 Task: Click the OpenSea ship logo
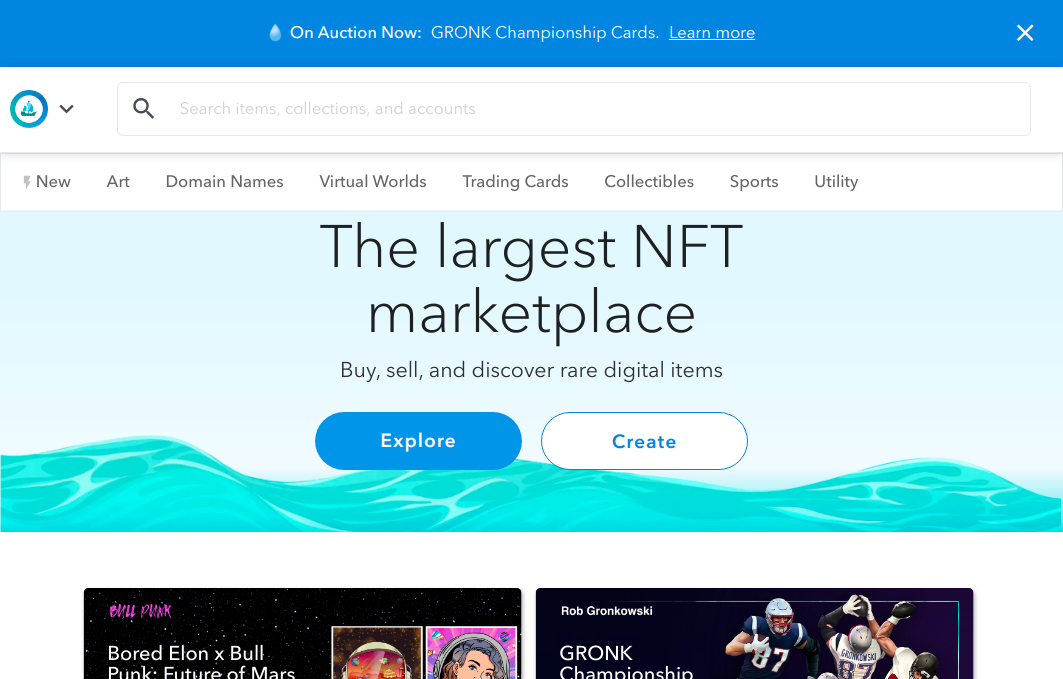coord(28,108)
